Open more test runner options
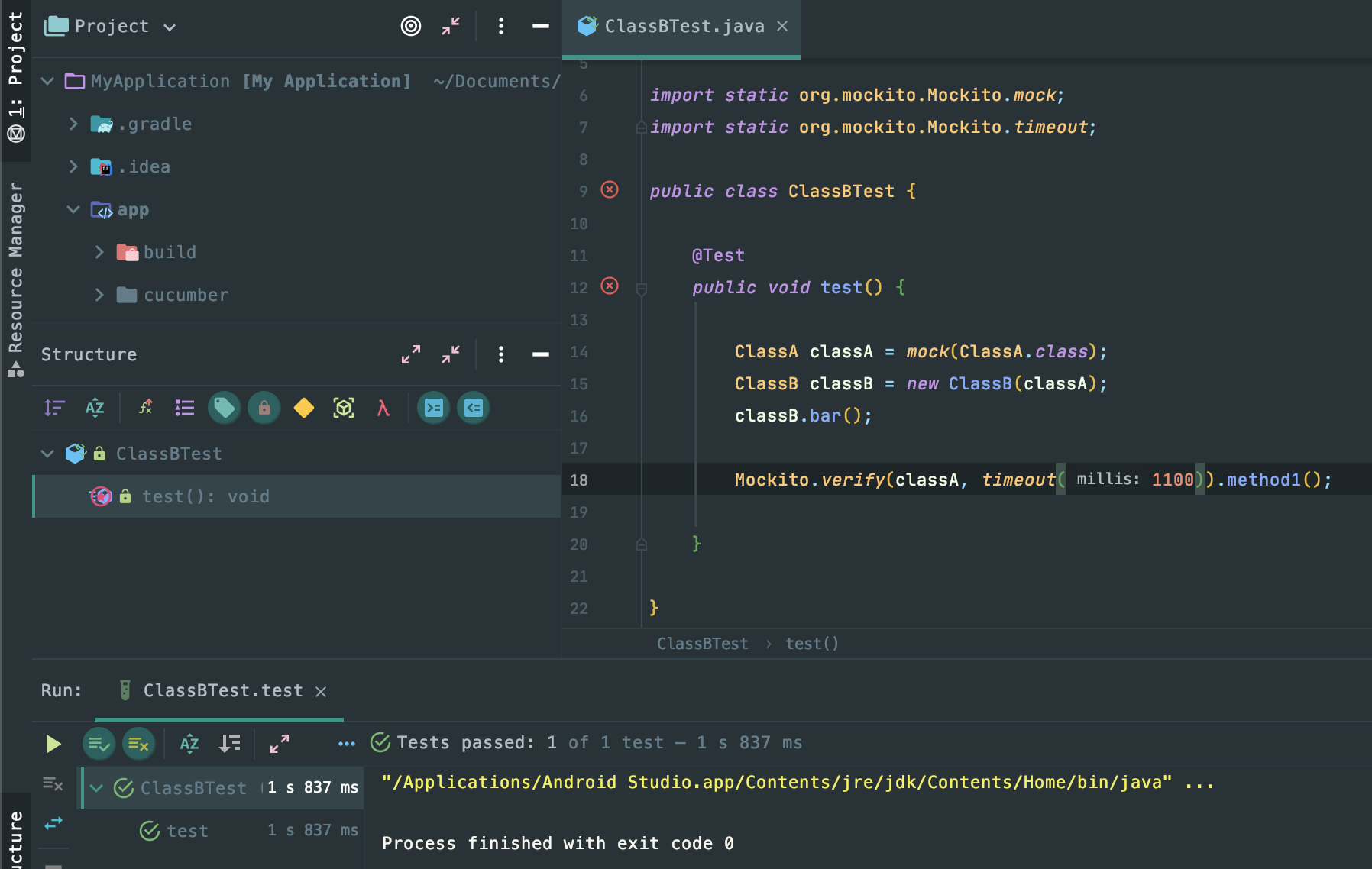Image resolution: width=1372 pixels, height=869 pixels. coord(347,744)
